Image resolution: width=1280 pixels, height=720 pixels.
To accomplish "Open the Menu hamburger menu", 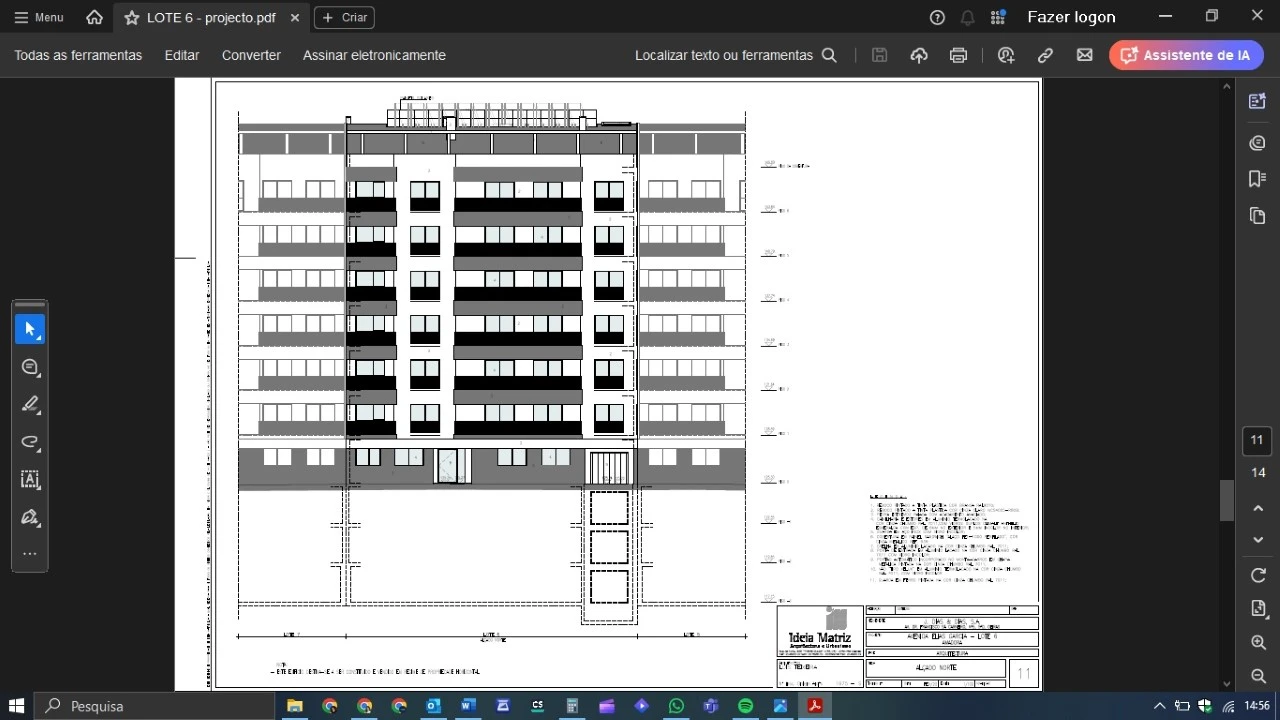I will click(x=39, y=18).
